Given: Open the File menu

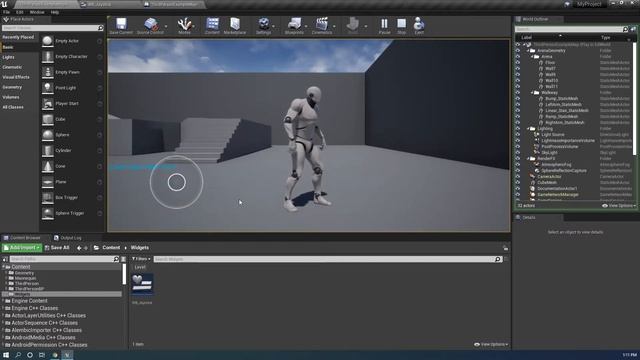Looking at the screenshot, I should pos(7,12).
